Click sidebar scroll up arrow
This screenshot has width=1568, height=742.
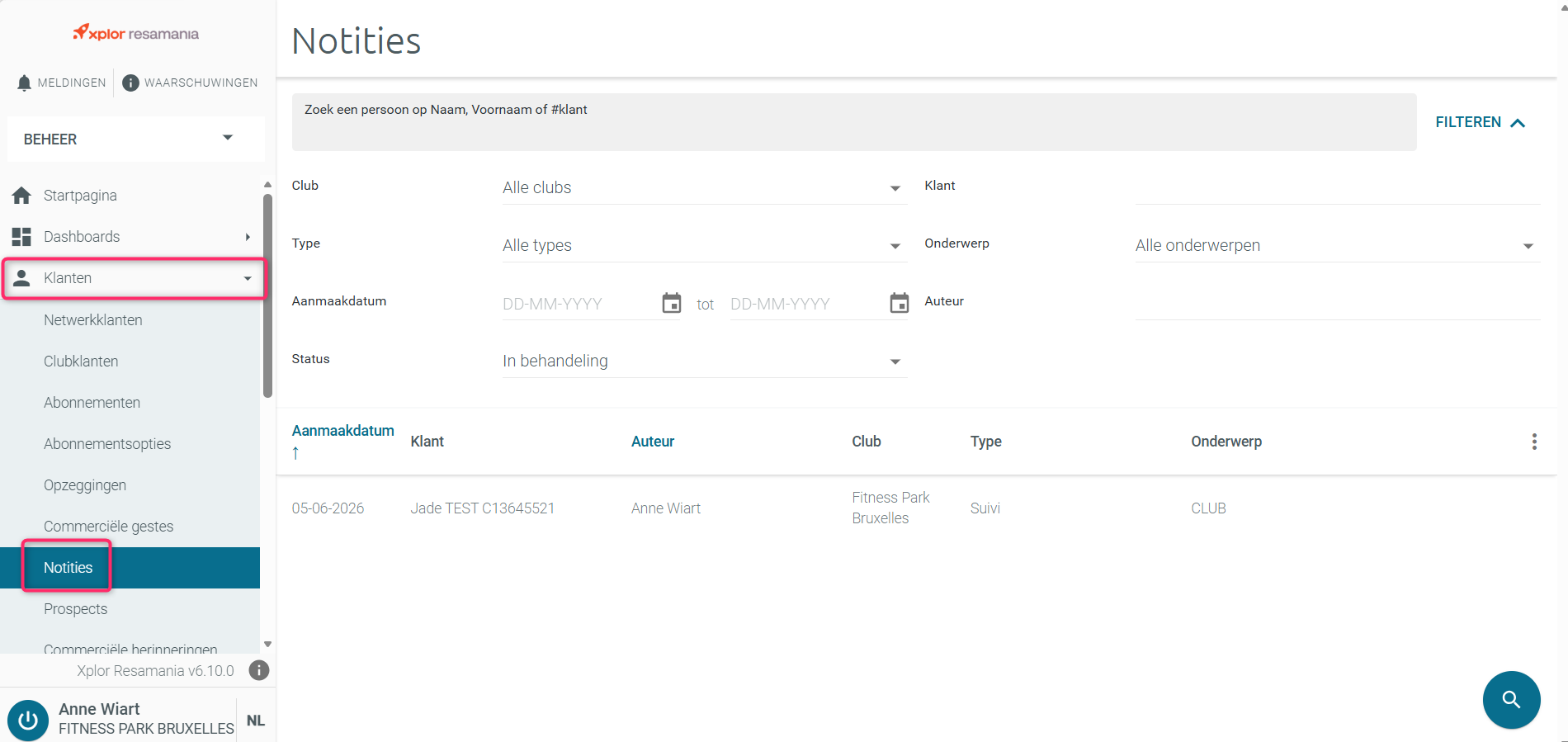coord(267,184)
